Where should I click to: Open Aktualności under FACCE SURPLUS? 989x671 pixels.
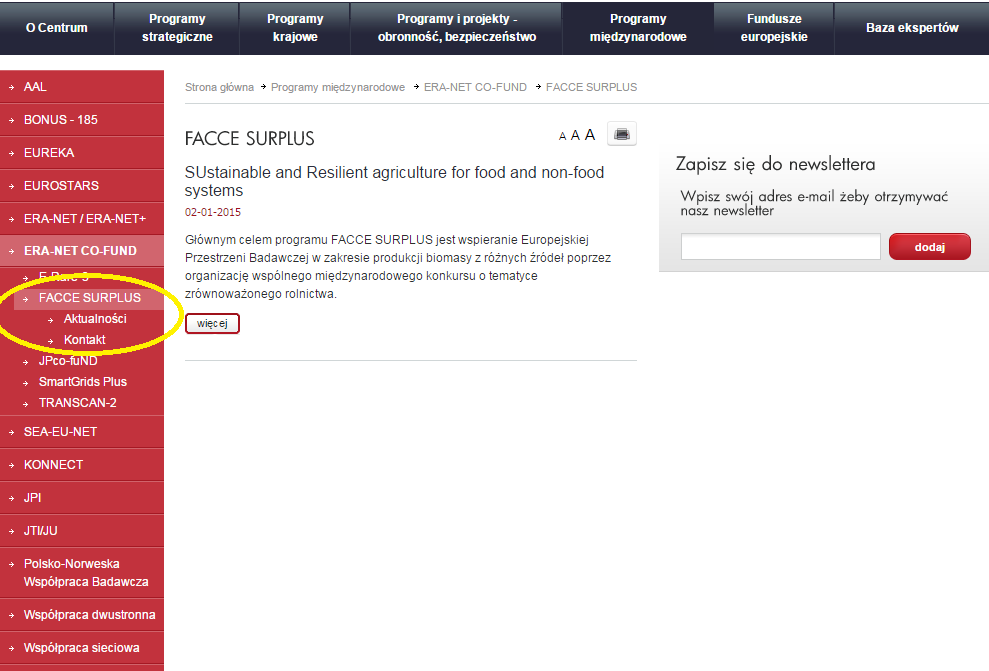click(95, 318)
